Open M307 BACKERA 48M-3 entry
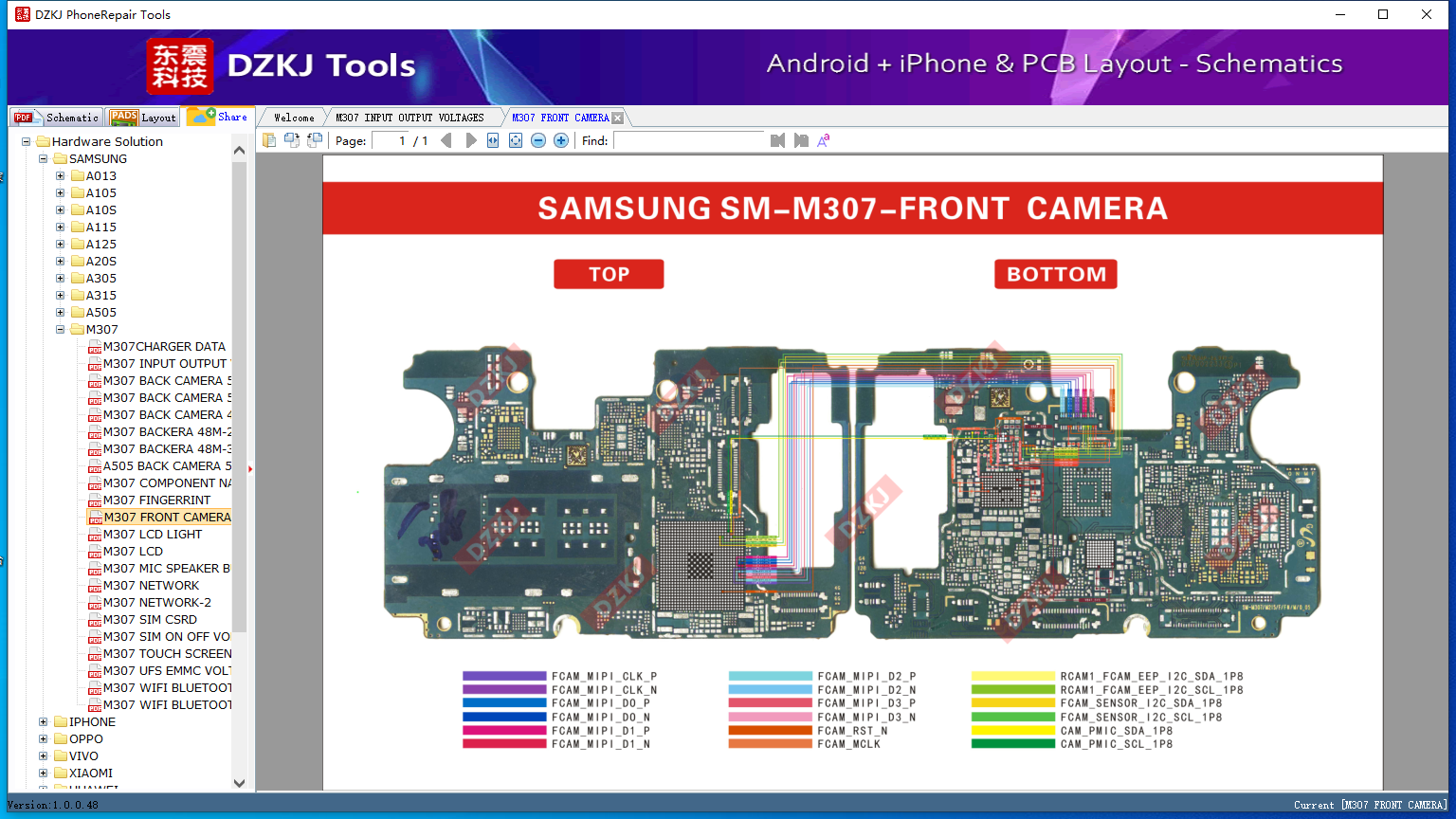 pos(168,449)
